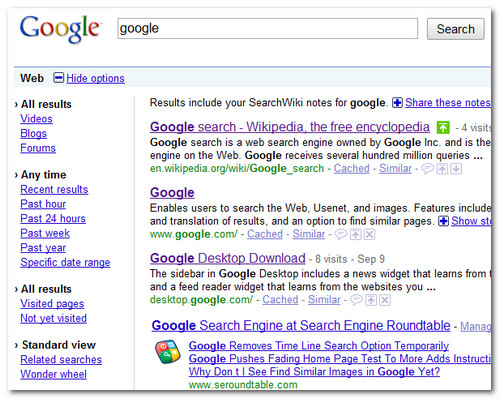The image size is (500, 399).
Task: Expand the Show stock plus icon
Action: pyautogui.click(x=443, y=221)
